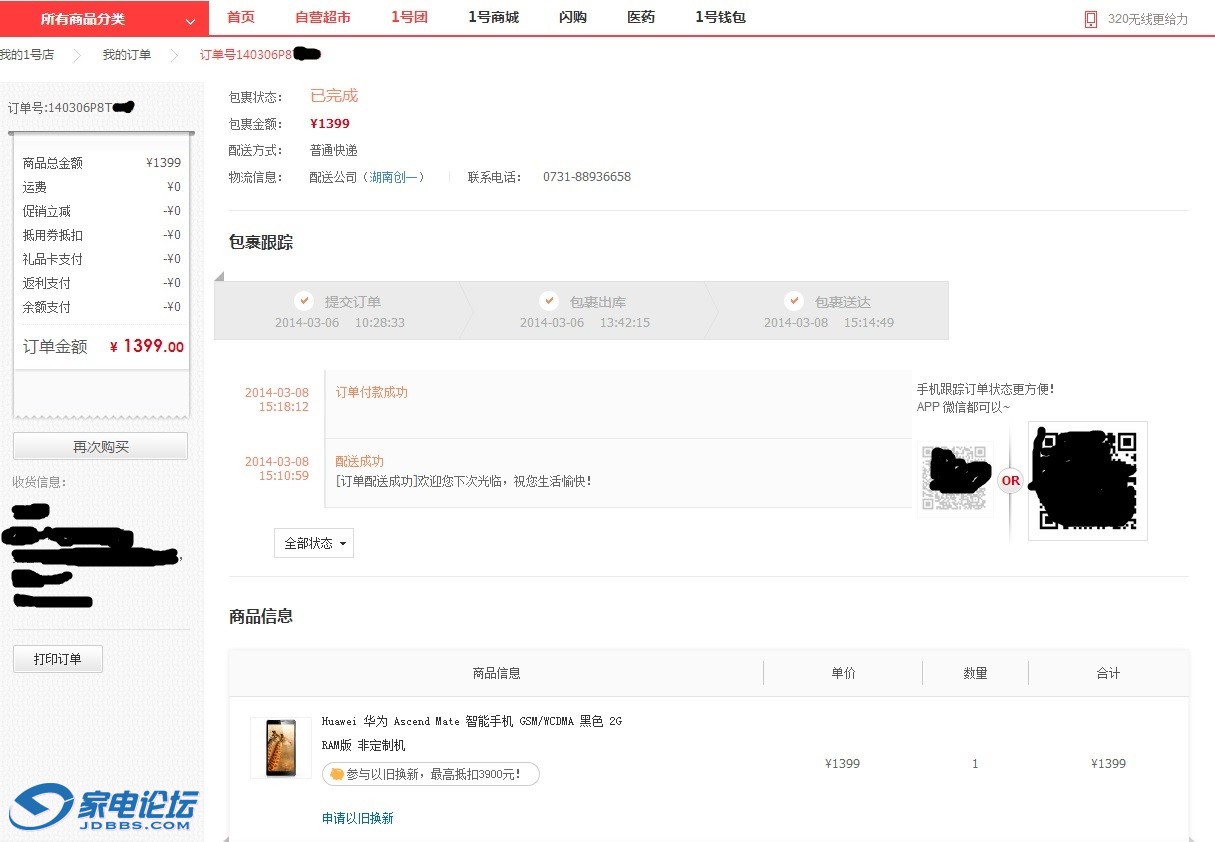
Task: Click the 参与以旧换新 promotion badge
Action: [431, 774]
